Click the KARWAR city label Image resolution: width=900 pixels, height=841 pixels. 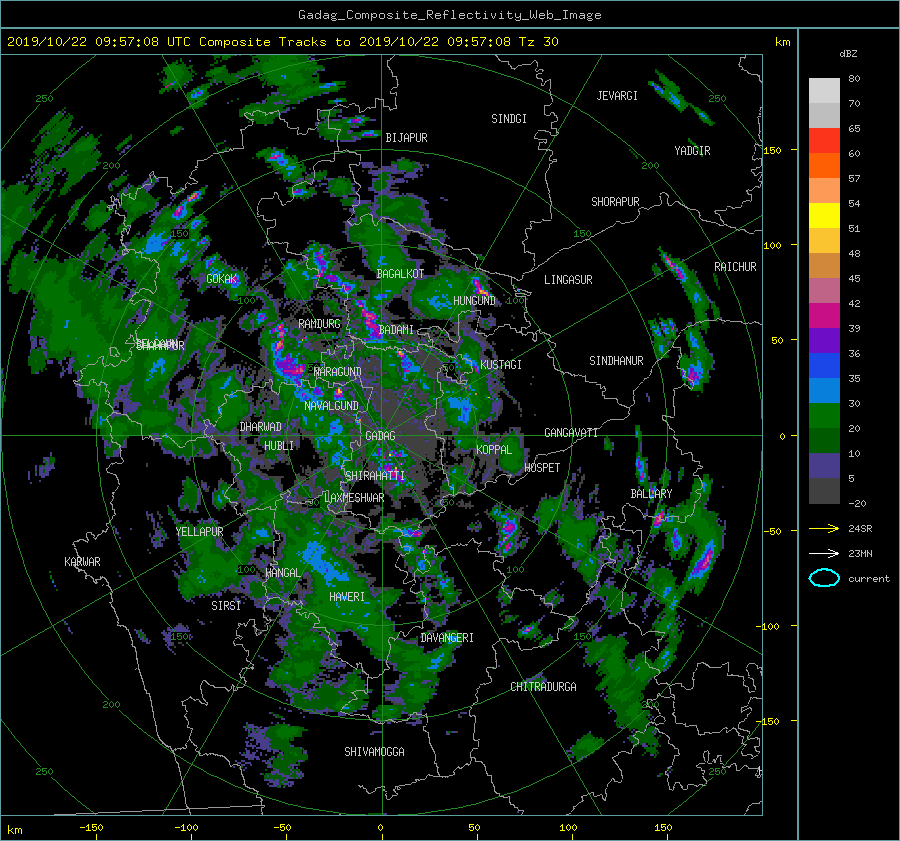click(82, 562)
